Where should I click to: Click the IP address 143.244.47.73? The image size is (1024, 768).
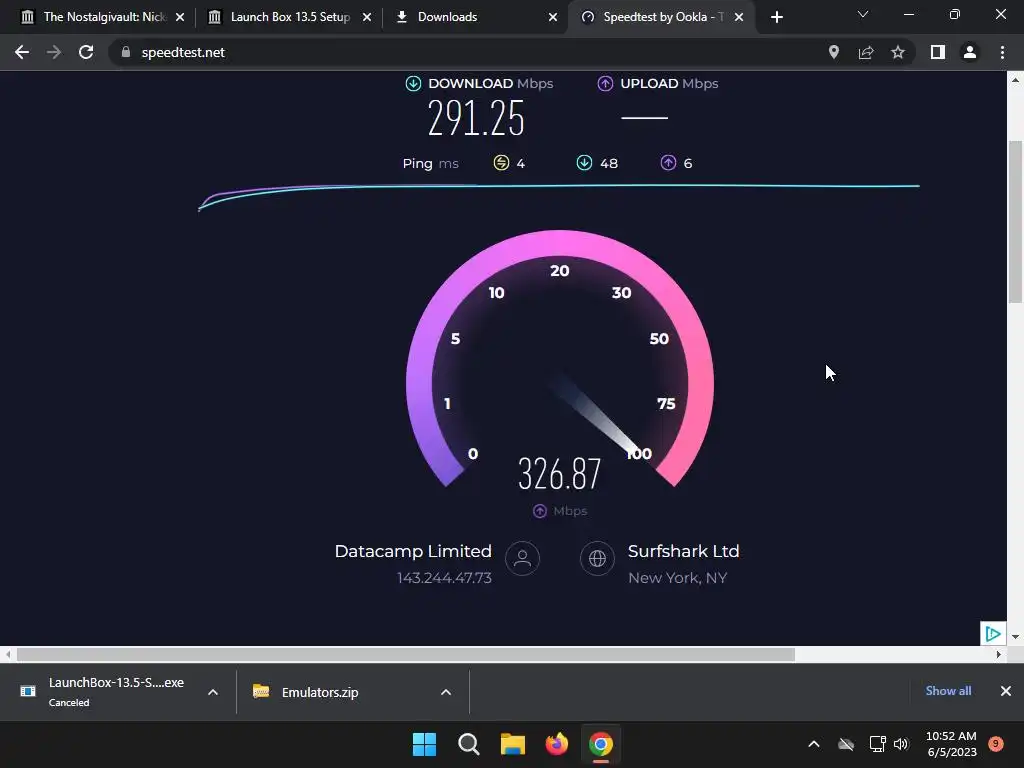(444, 578)
